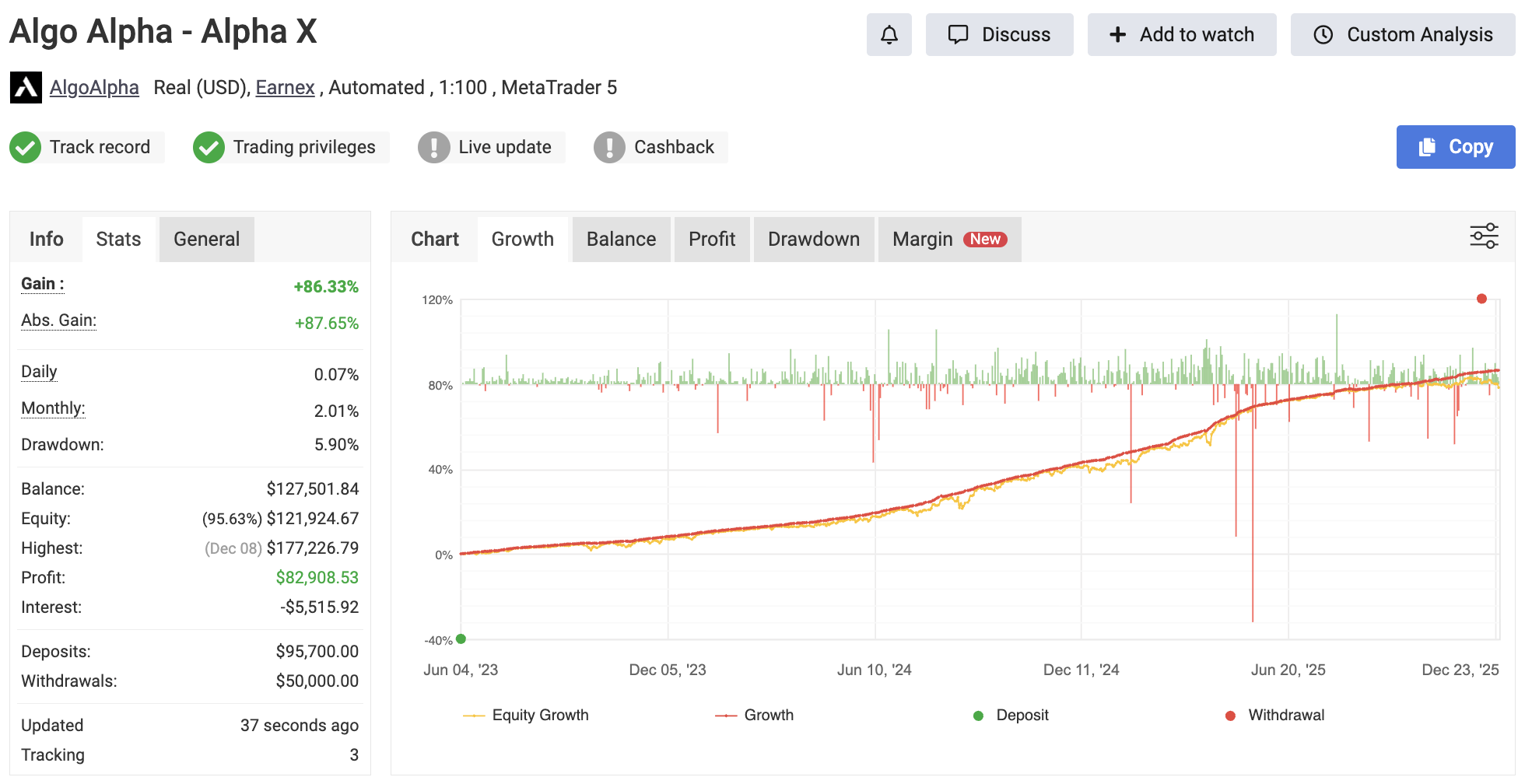1525x784 pixels.
Task: Click the $127,501.84 balance value
Action: [x=313, y=489]
